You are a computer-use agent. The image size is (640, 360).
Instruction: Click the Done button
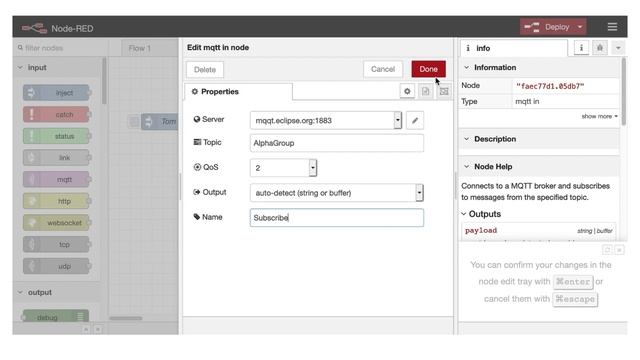coord(428,69)
